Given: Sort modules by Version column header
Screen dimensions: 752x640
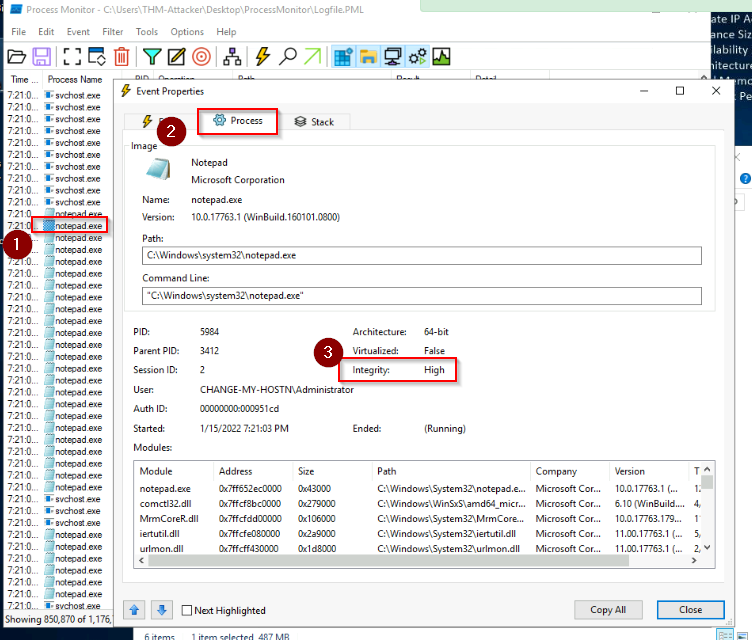Looking at the screenshot, I should click(649, 471).
